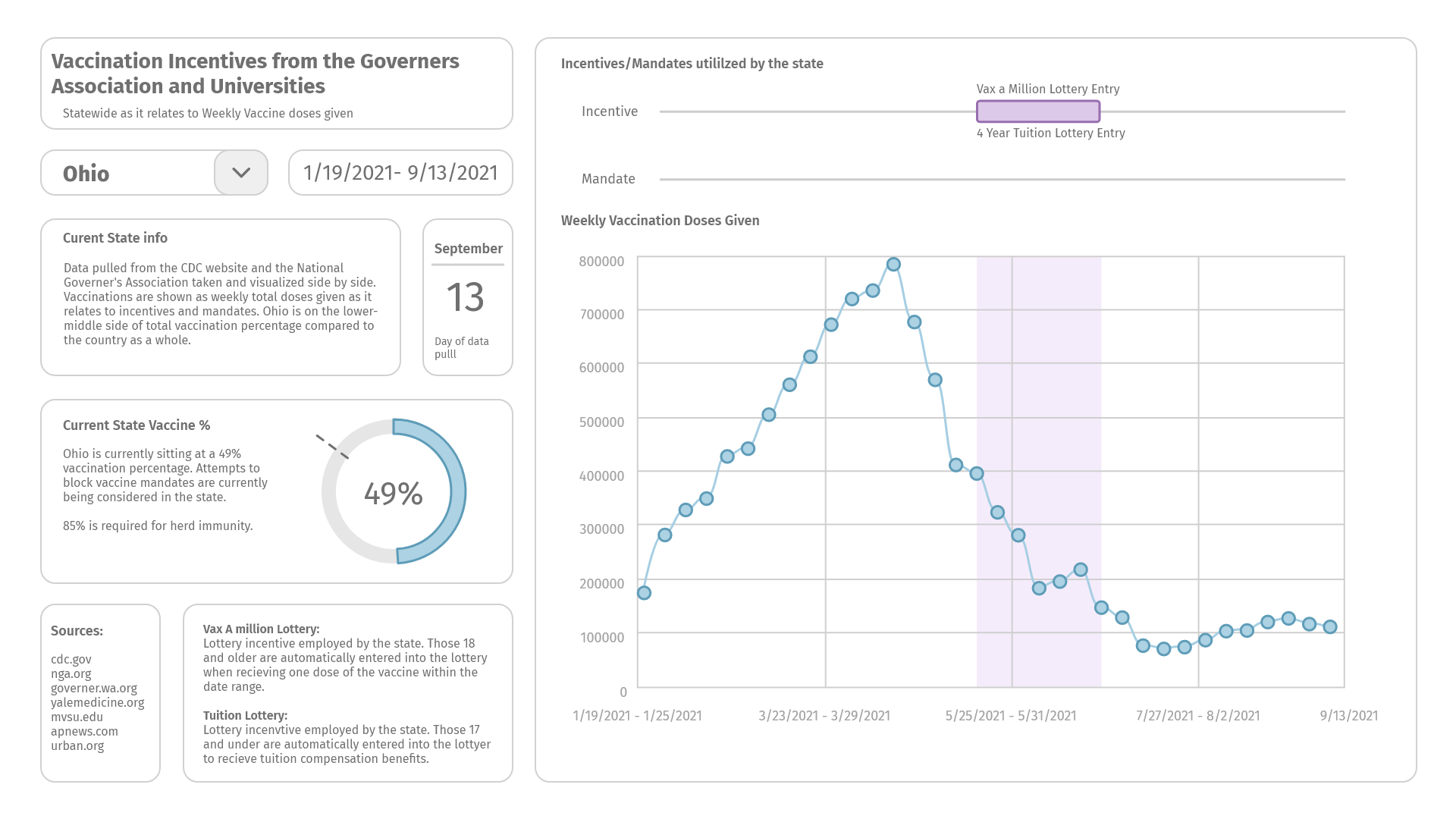The image size is (1456, 819).
Task: Click the first data point of the chart
Action: click(644, 593)
